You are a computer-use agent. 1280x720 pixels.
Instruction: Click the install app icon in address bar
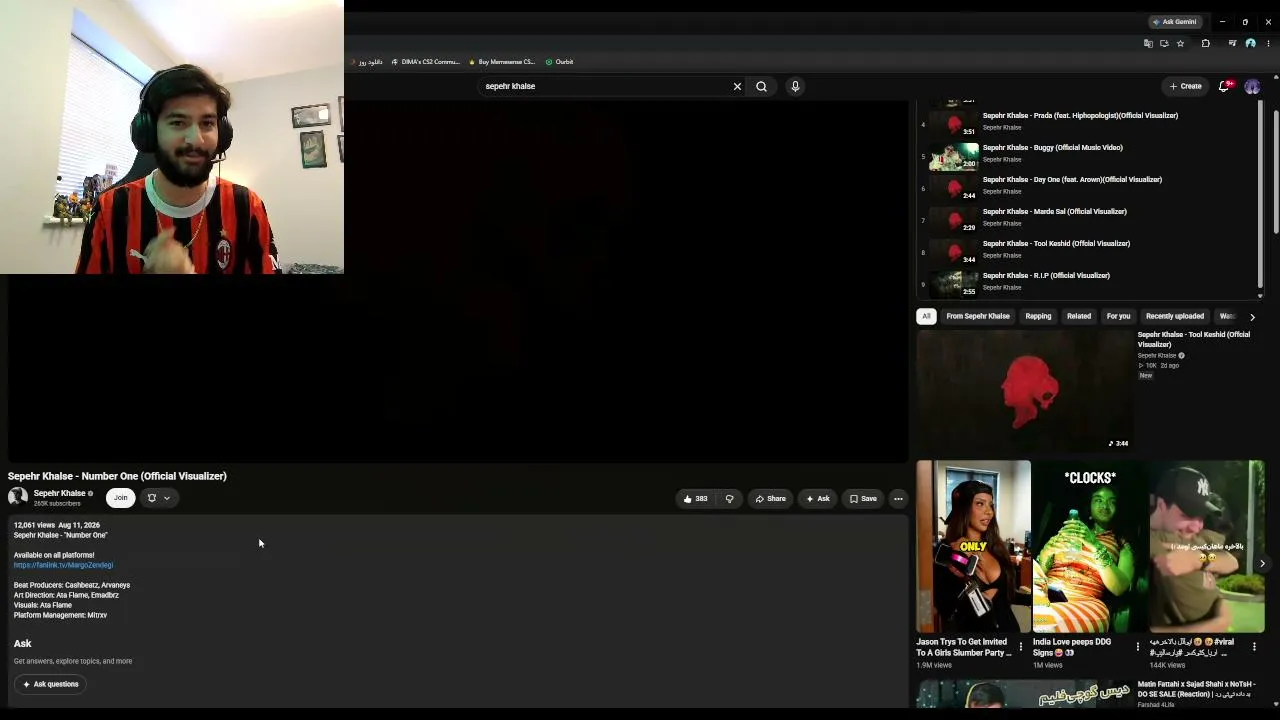(x=1164, y=44)
